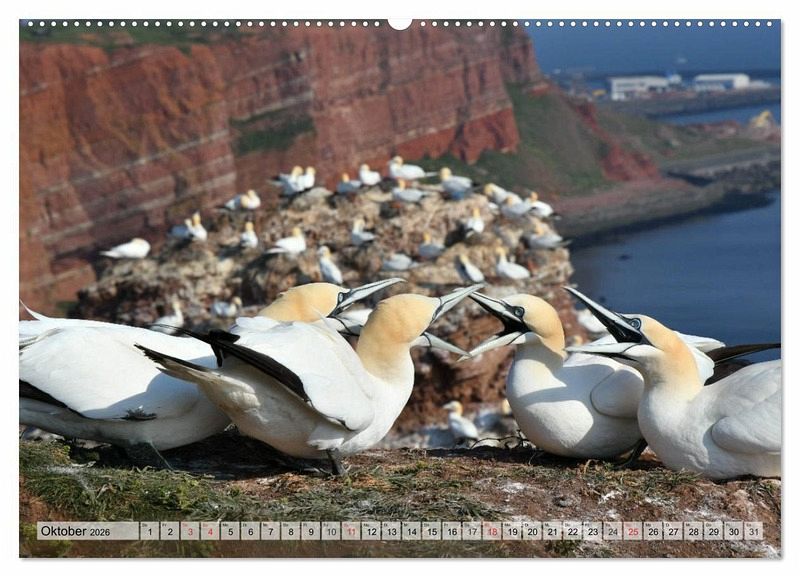Pick day 14 in the calendar strip
The height and width of the screenshot is (577, 800).
click(411, 531)
